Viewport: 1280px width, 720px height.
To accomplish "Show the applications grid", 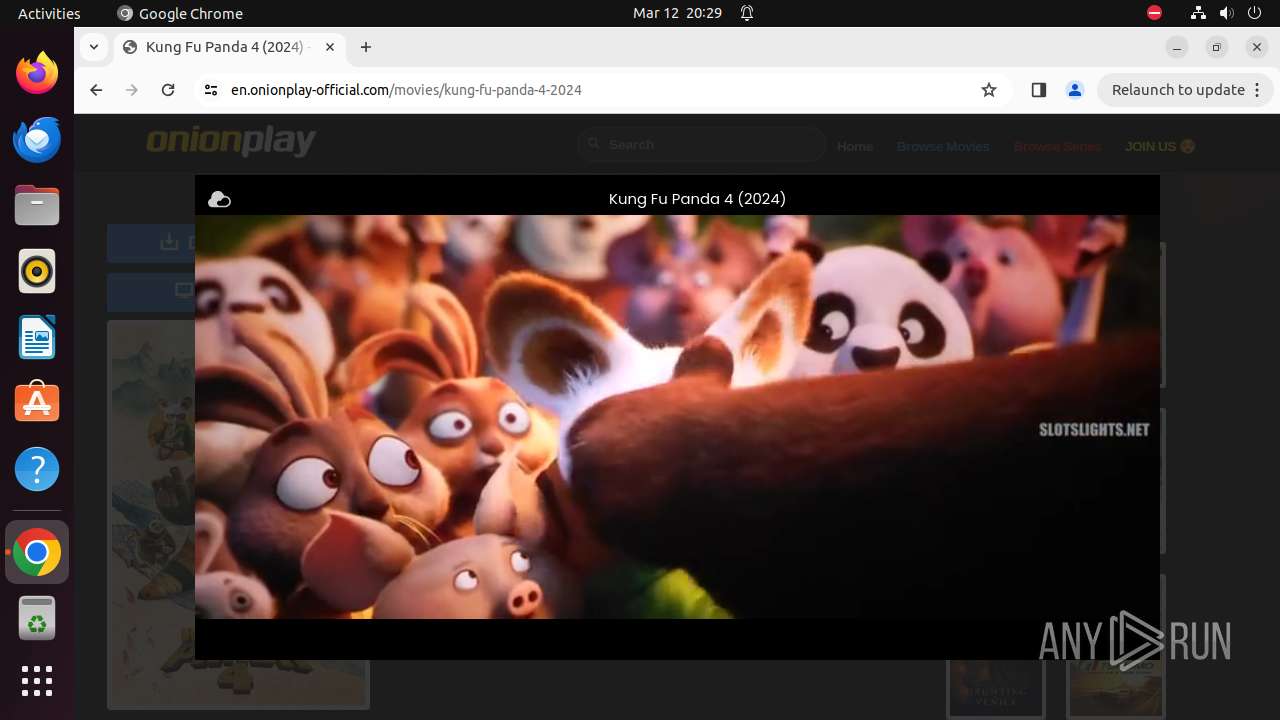I will pyautogui.click(x=37, y=681).
